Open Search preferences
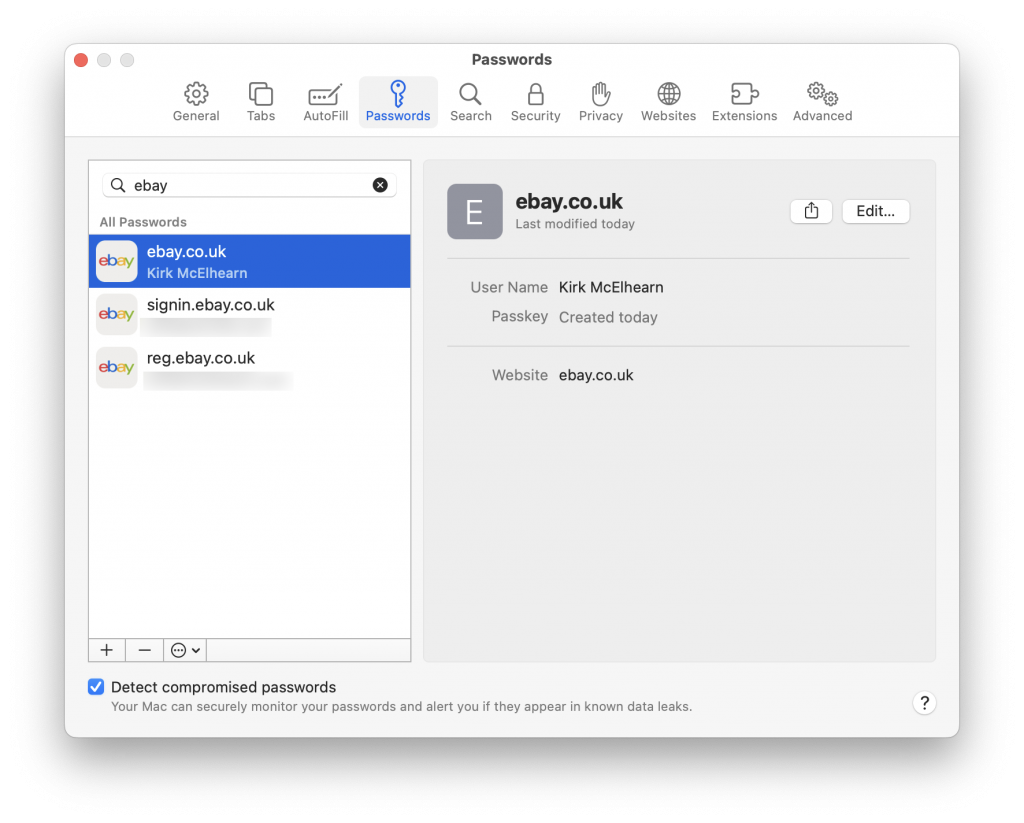 click(x=470, y=100)
